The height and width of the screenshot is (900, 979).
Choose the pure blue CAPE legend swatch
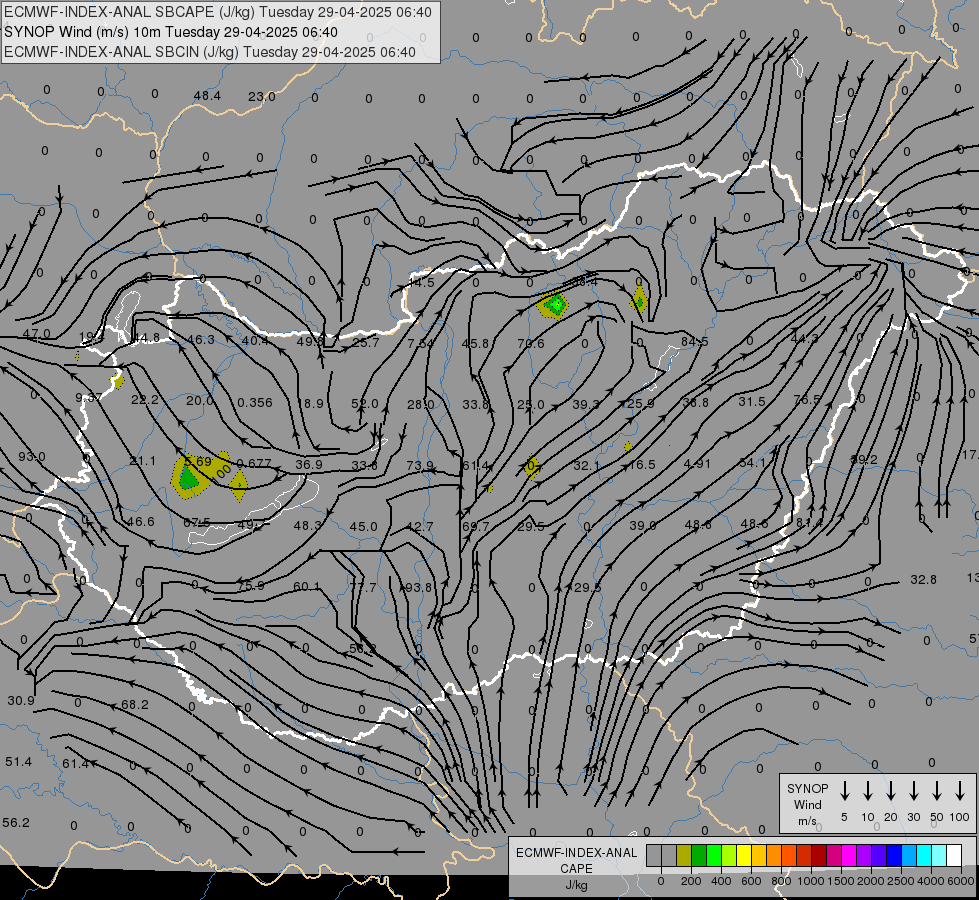[x=893, y=855]
